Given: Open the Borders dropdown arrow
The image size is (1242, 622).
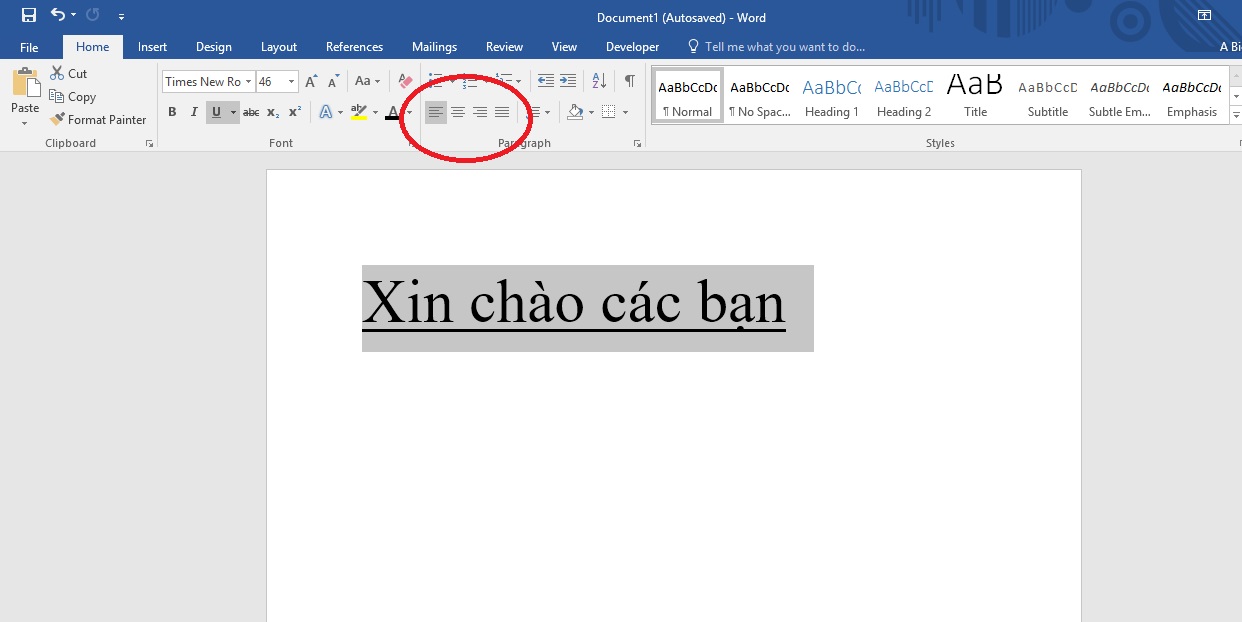Looking at the screenshot, I should [625, 112].
